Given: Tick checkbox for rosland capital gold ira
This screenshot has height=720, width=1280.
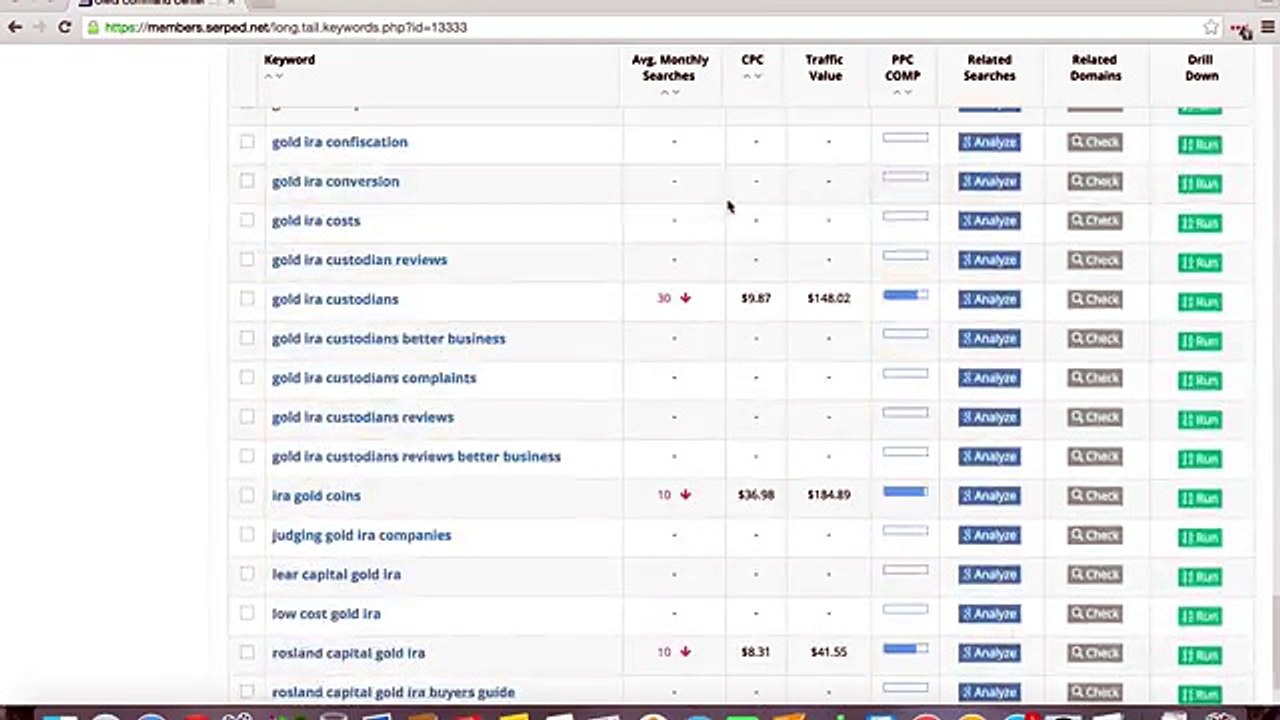Looking at the screenshot, I should pos(247,652).
